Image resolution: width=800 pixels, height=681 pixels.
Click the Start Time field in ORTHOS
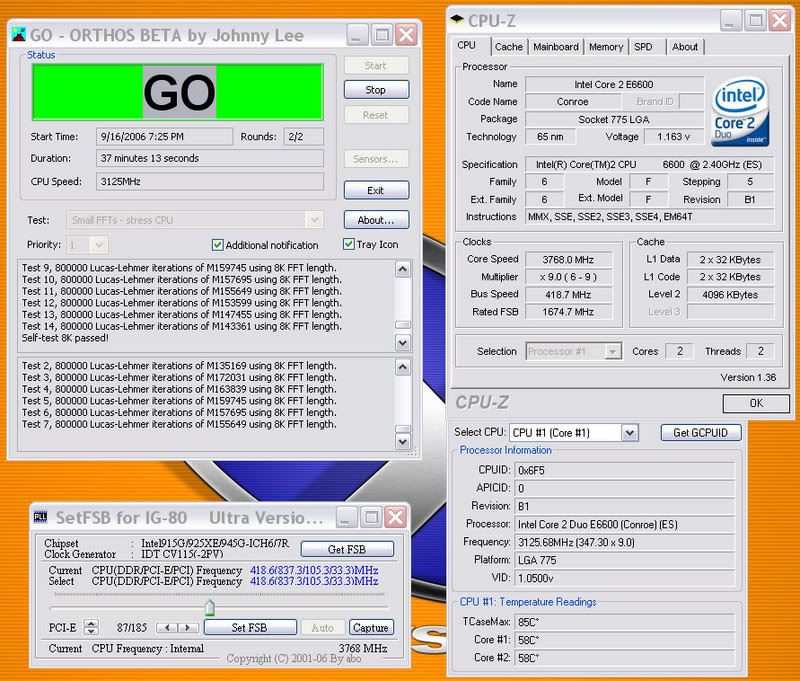[164, 137]
